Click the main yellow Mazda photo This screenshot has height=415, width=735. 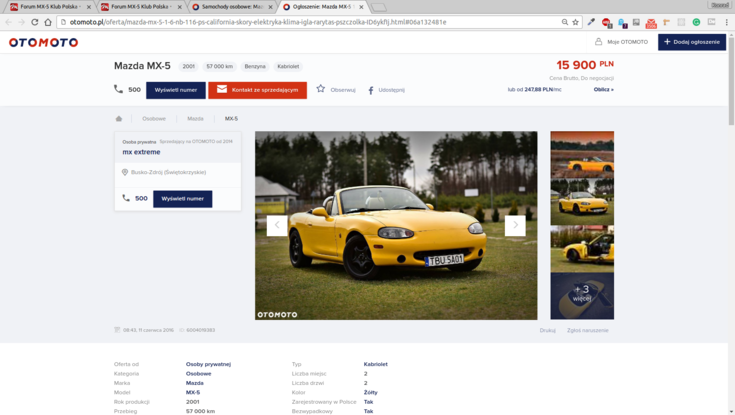(x=396, y=226)
